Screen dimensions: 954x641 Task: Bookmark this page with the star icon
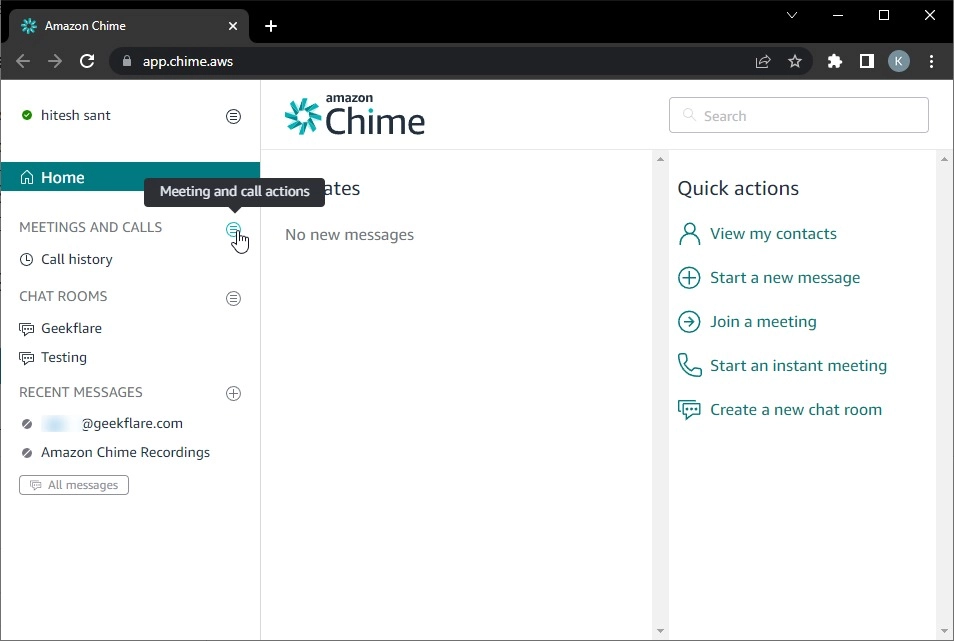click(795, 61)
